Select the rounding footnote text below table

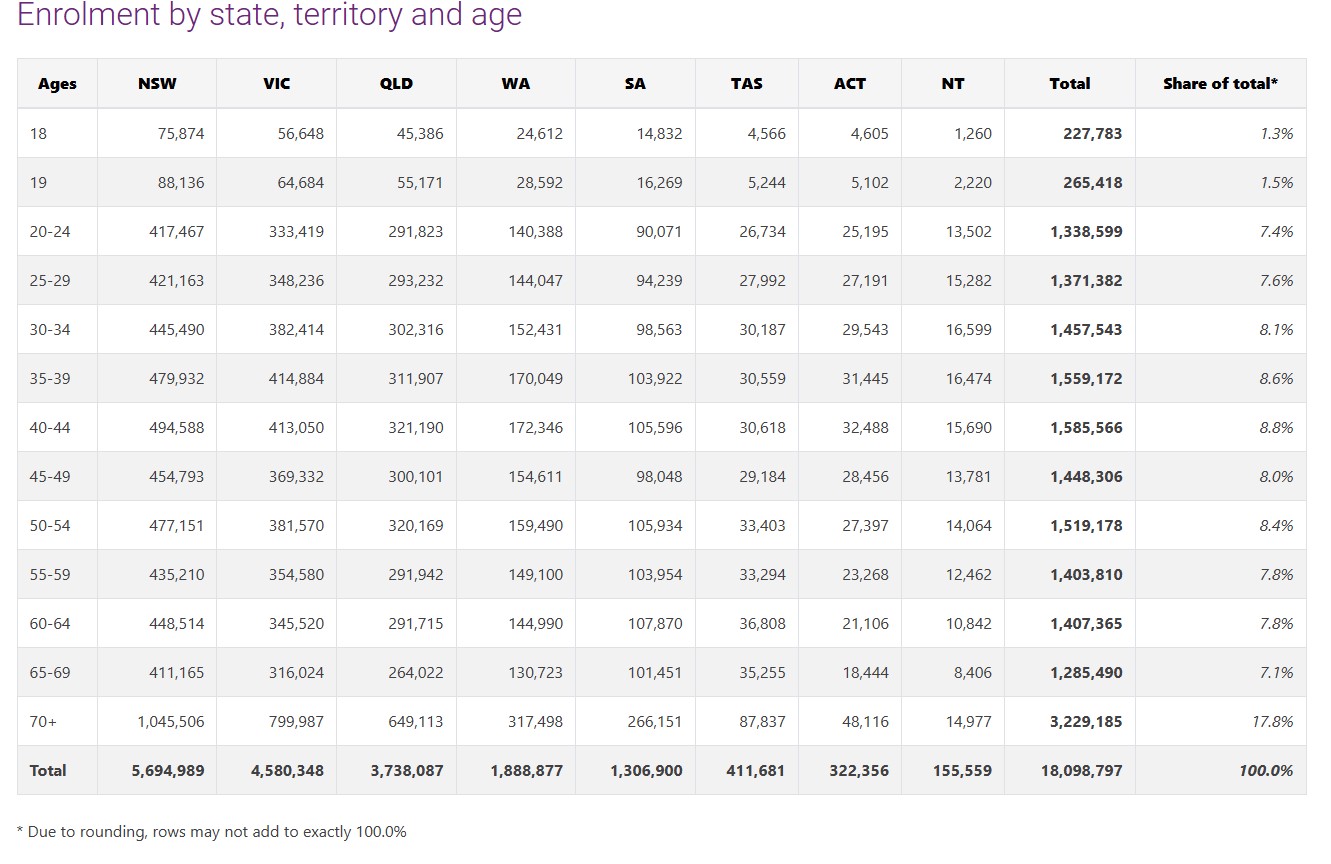coord(212,831)
